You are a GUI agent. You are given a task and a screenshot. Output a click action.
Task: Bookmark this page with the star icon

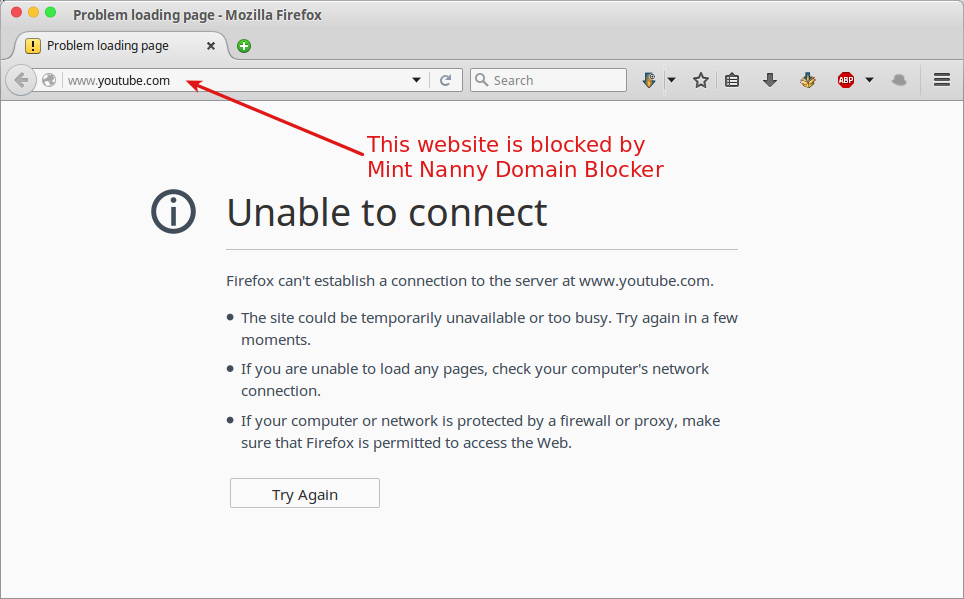coord(701,80)
